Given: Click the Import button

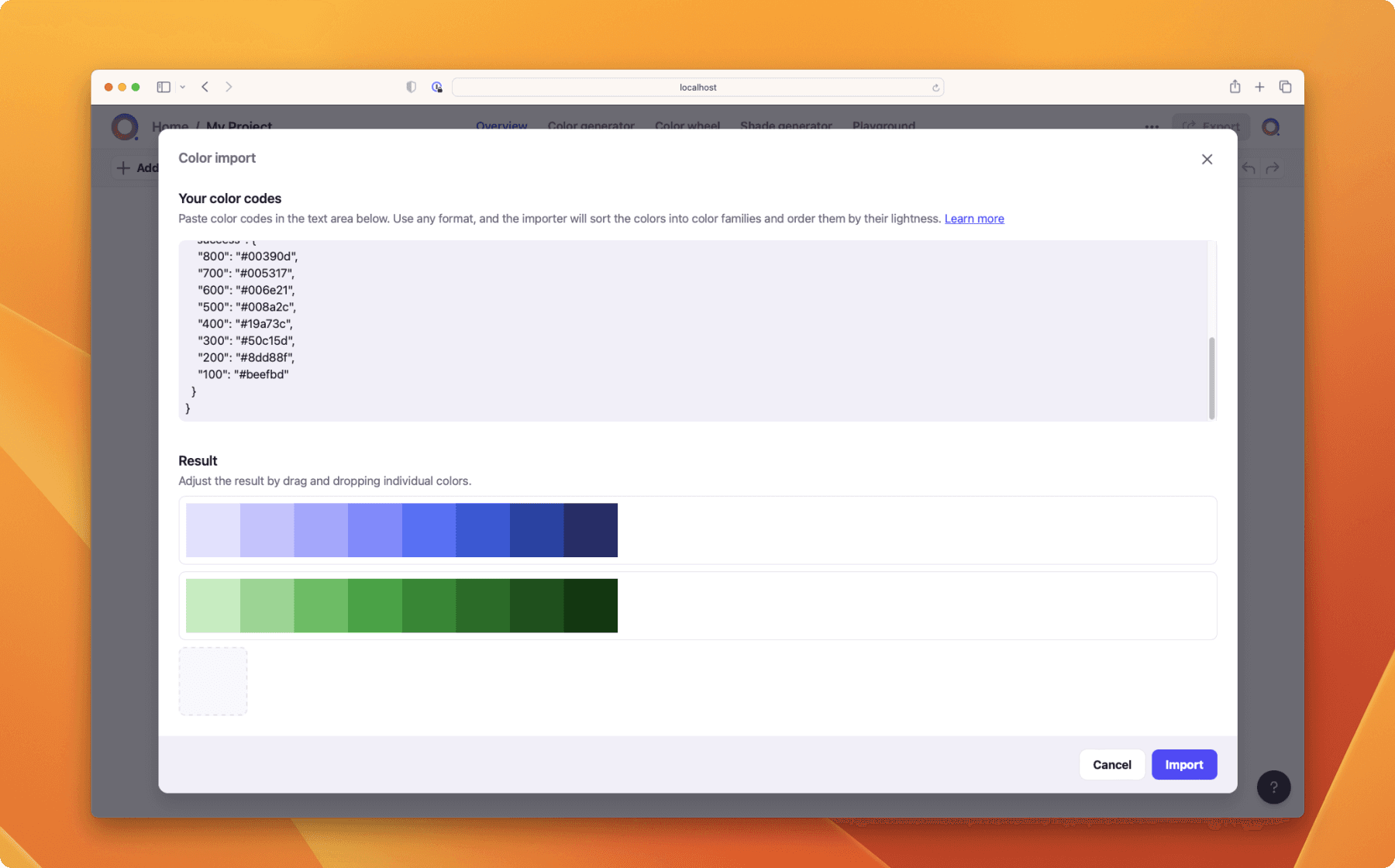Looking at the screenshot, I should (1183, 764).
